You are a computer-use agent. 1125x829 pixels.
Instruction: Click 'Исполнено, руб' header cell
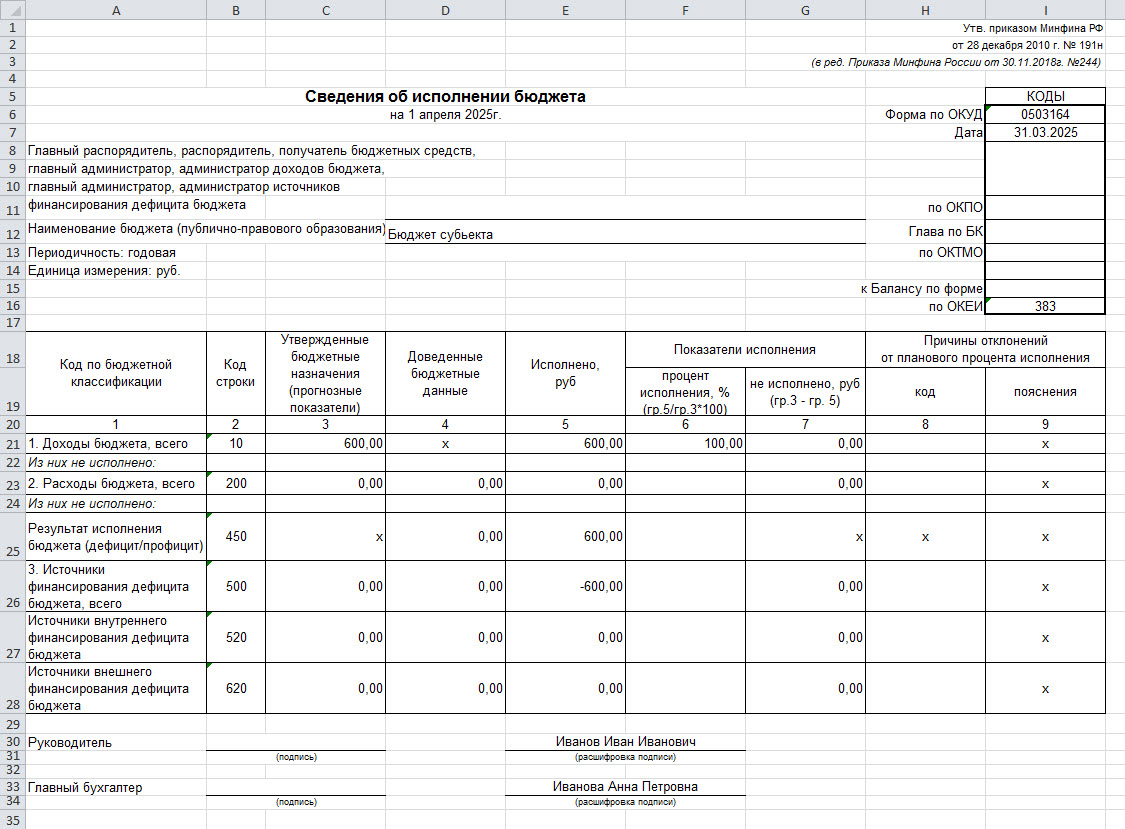[565, 373]
